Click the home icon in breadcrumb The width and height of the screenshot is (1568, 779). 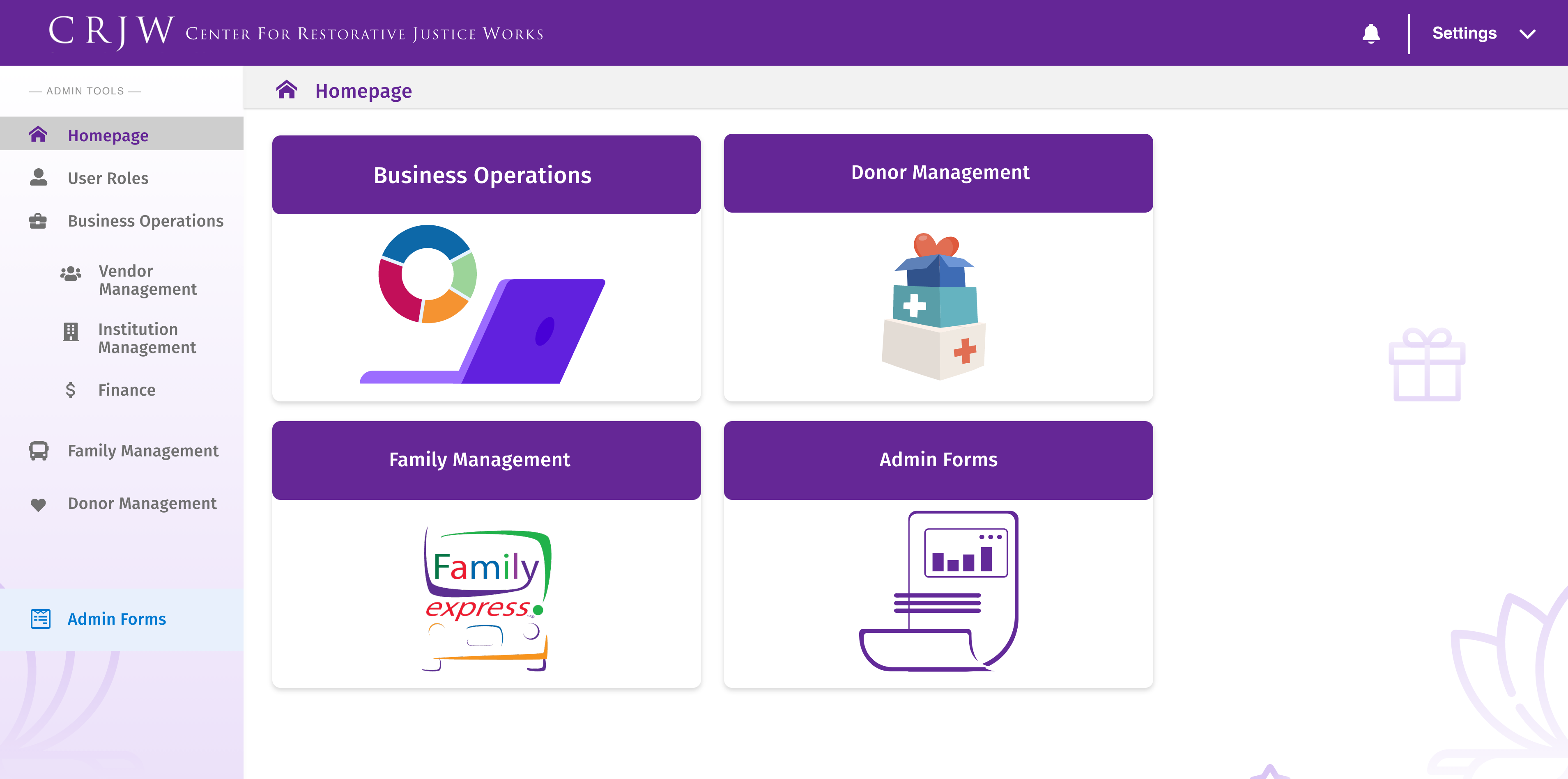click(x=287, y=90)
